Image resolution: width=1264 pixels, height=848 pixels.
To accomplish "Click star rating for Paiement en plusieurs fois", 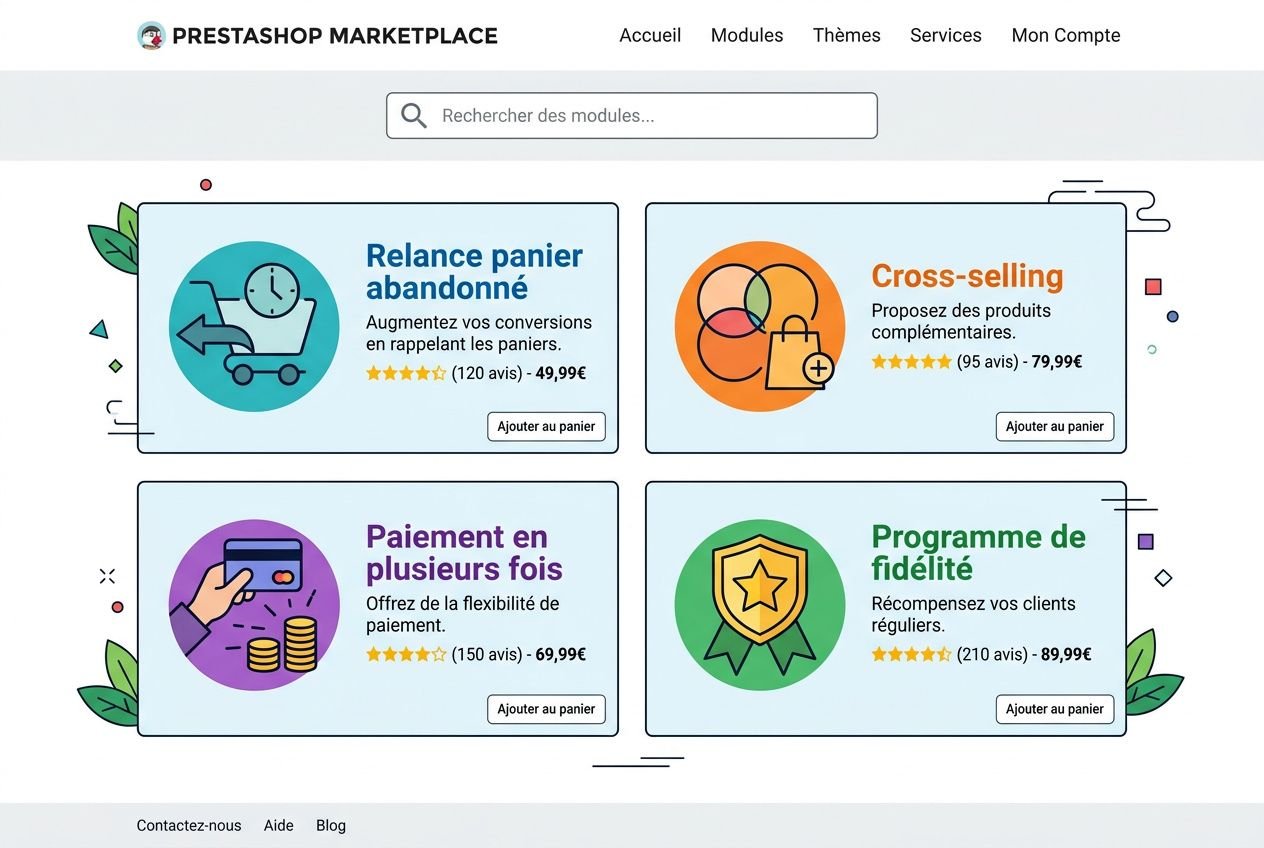I will [406, 655].
